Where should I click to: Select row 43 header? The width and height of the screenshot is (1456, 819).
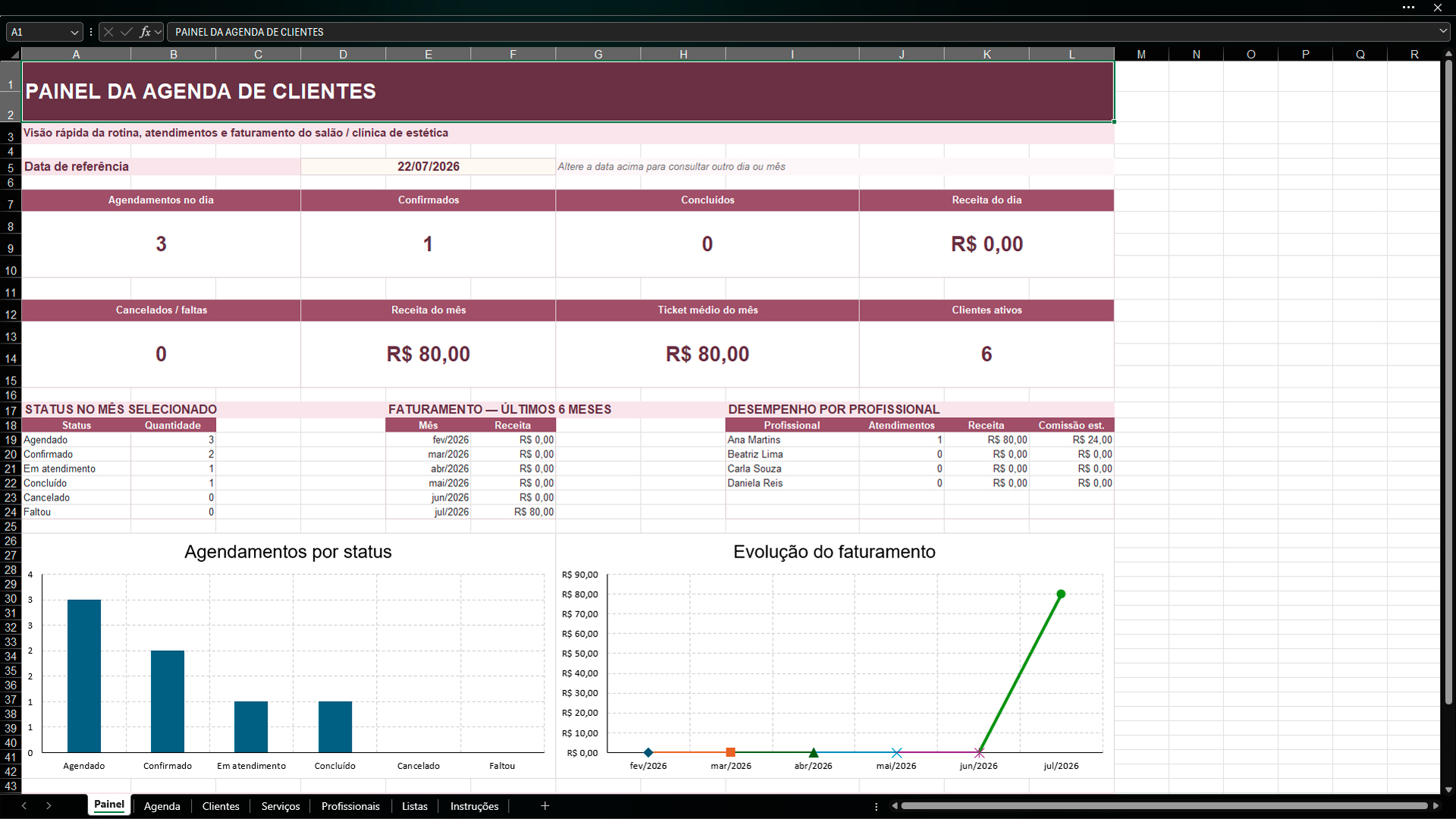point(11,786)
